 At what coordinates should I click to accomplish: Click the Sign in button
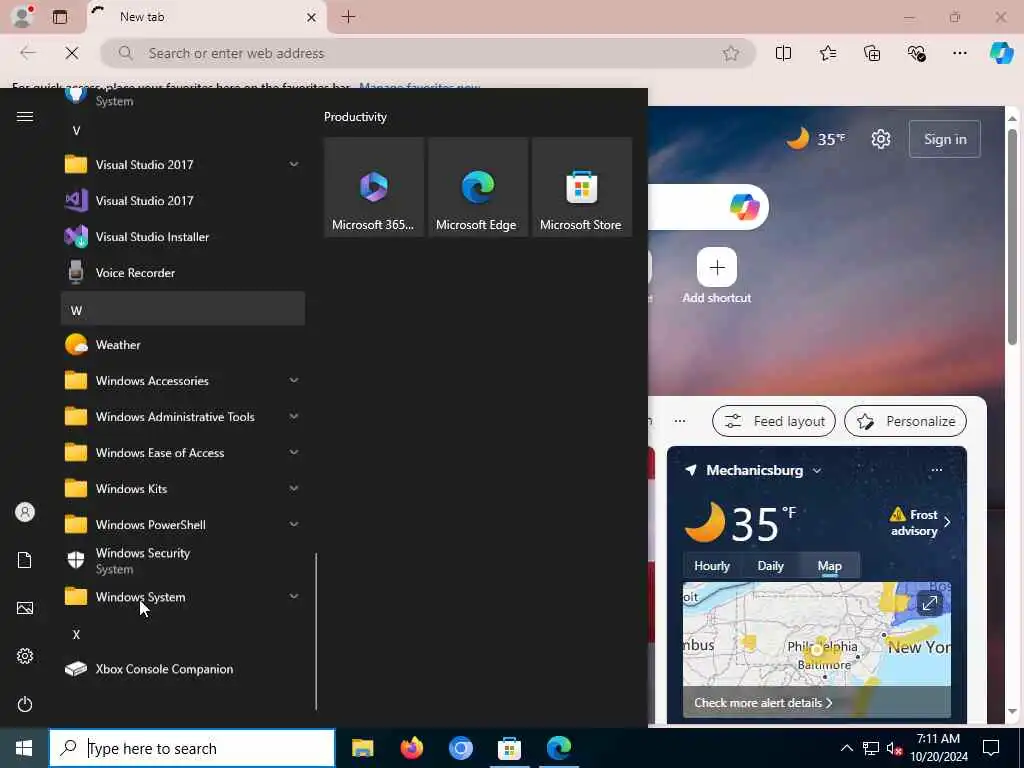[944, 139]
